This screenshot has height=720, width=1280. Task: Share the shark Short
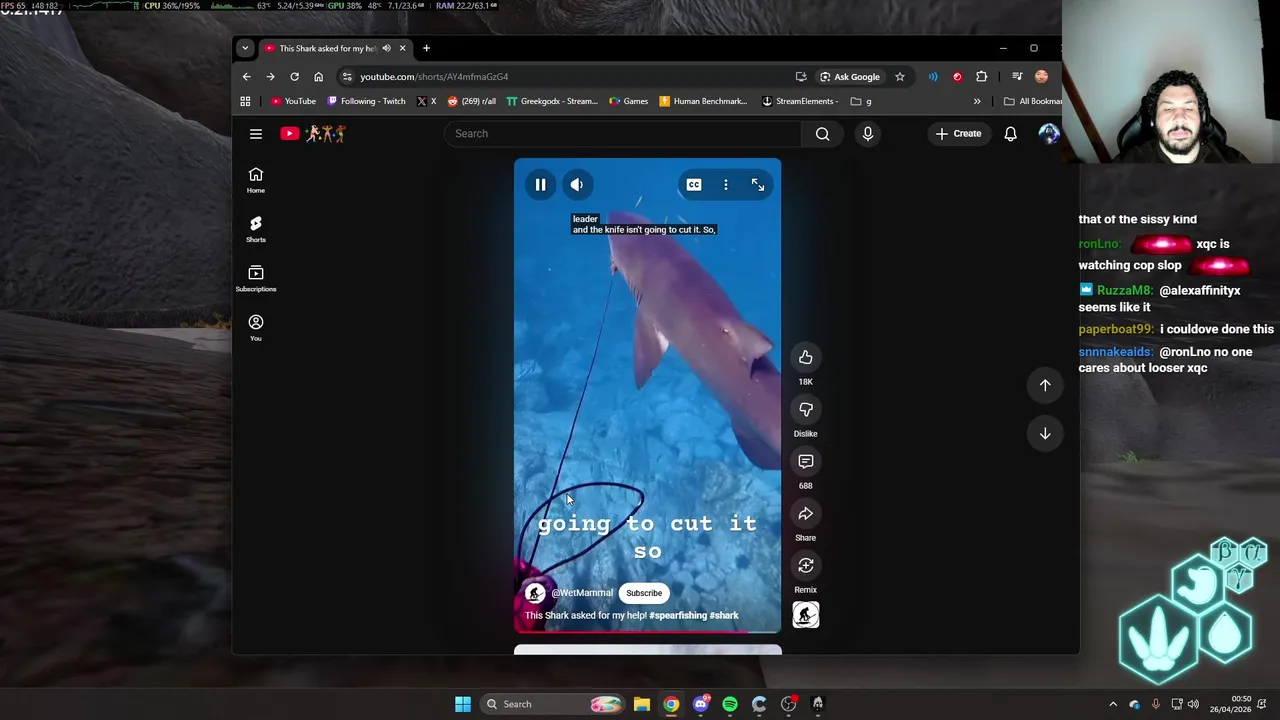point(805,514)
